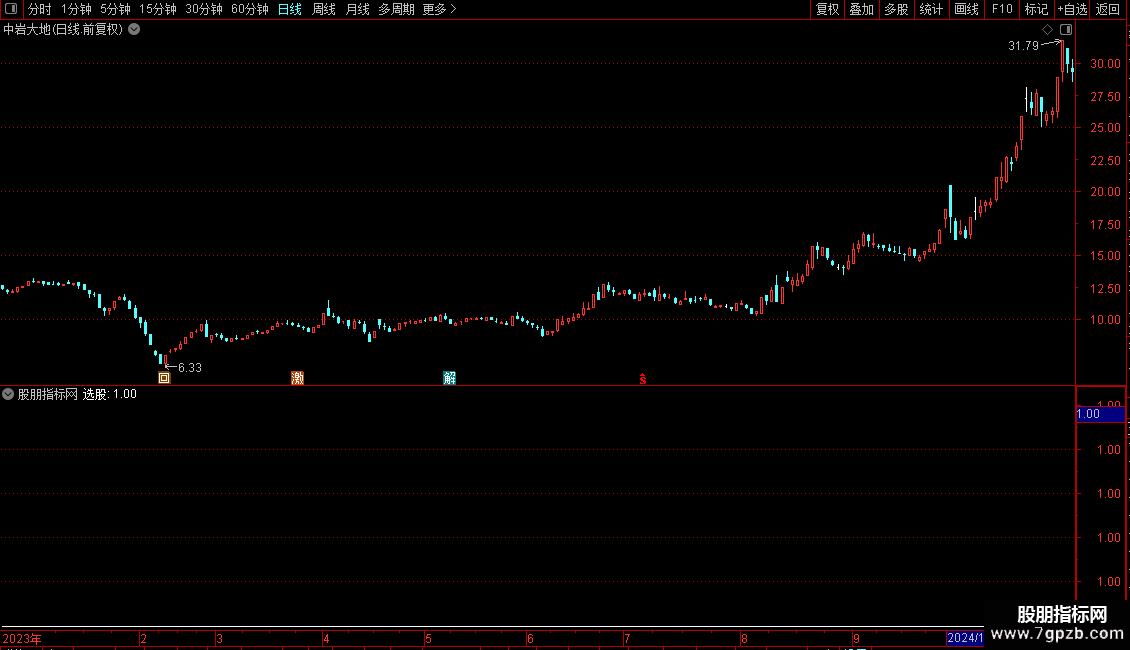Click the orange 激 event marker

click(x=297, y=378)
